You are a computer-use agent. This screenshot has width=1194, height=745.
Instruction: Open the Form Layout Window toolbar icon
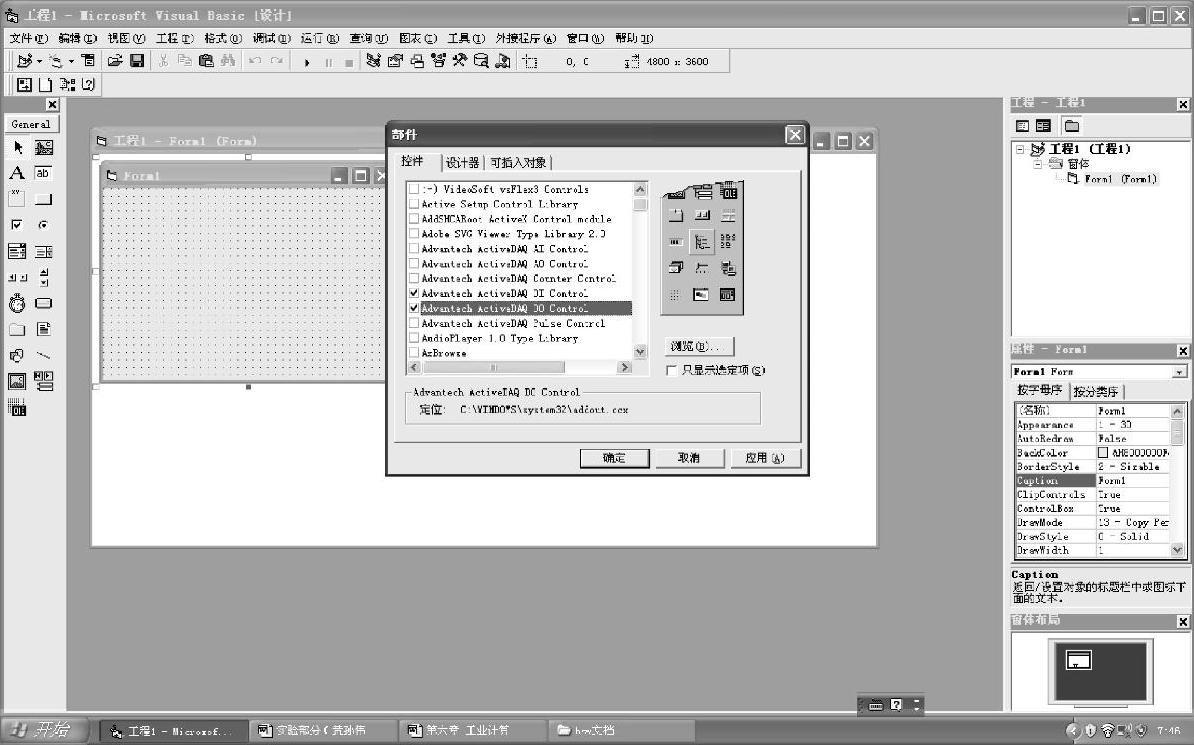pos(417,61)
